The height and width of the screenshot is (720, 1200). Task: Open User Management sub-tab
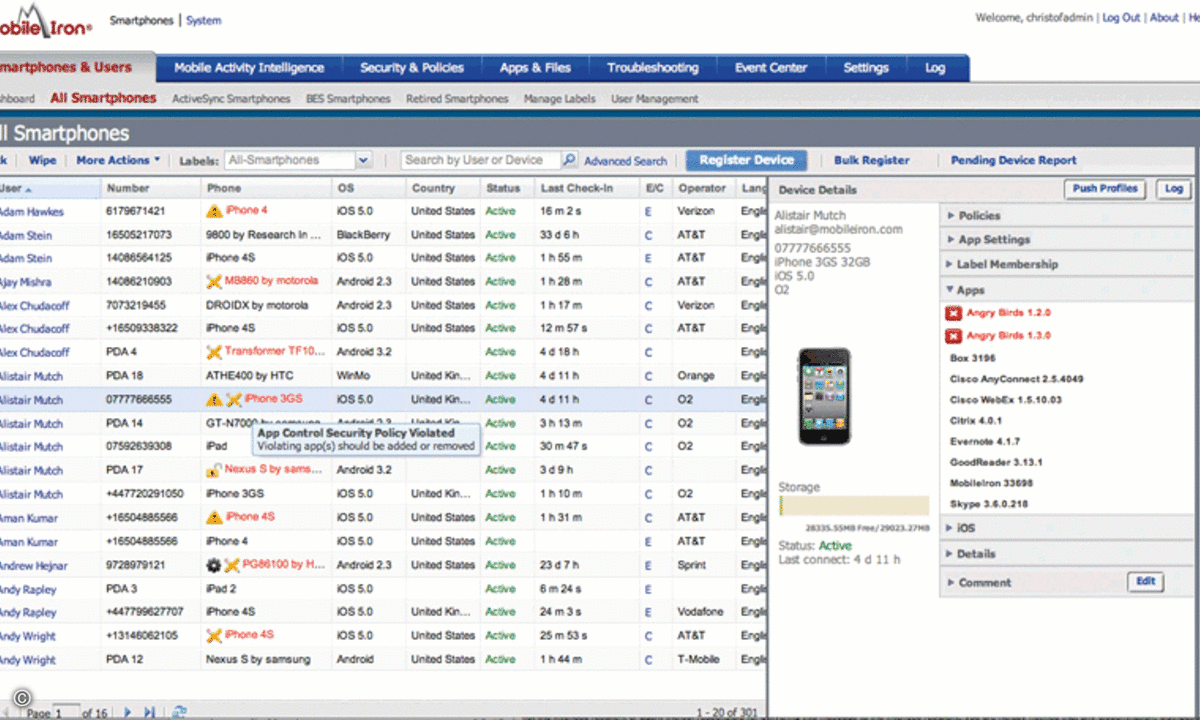click(x=654, y=99)
